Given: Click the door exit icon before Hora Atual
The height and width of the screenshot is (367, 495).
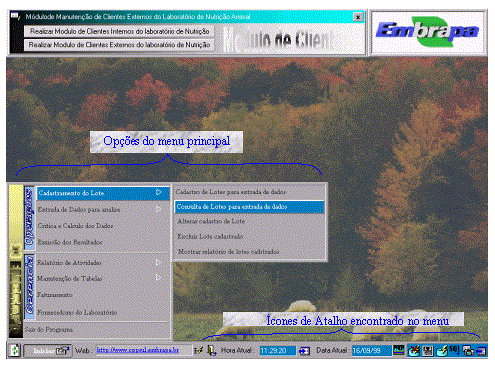Looking at the screenshot, I should click(x=211, y=350).
